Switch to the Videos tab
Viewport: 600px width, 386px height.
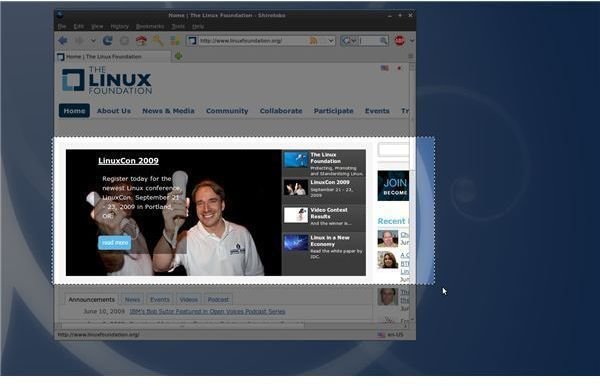[x=189, y=300]
